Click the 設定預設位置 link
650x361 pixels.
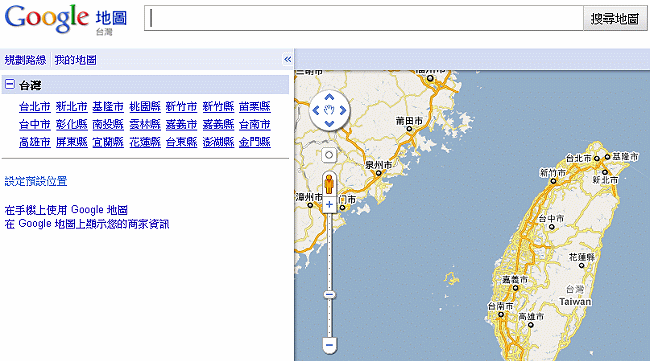[36, 181]
